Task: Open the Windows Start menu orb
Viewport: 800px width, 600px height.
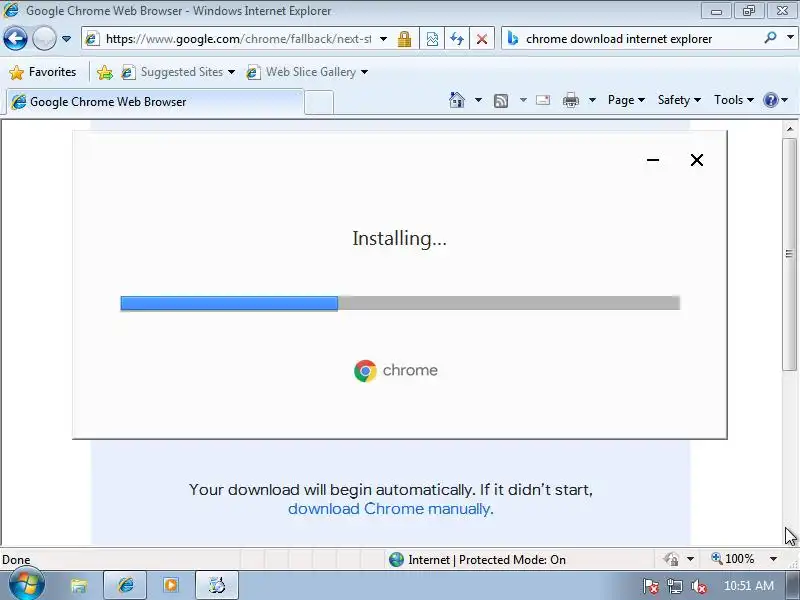Action: 26,585
